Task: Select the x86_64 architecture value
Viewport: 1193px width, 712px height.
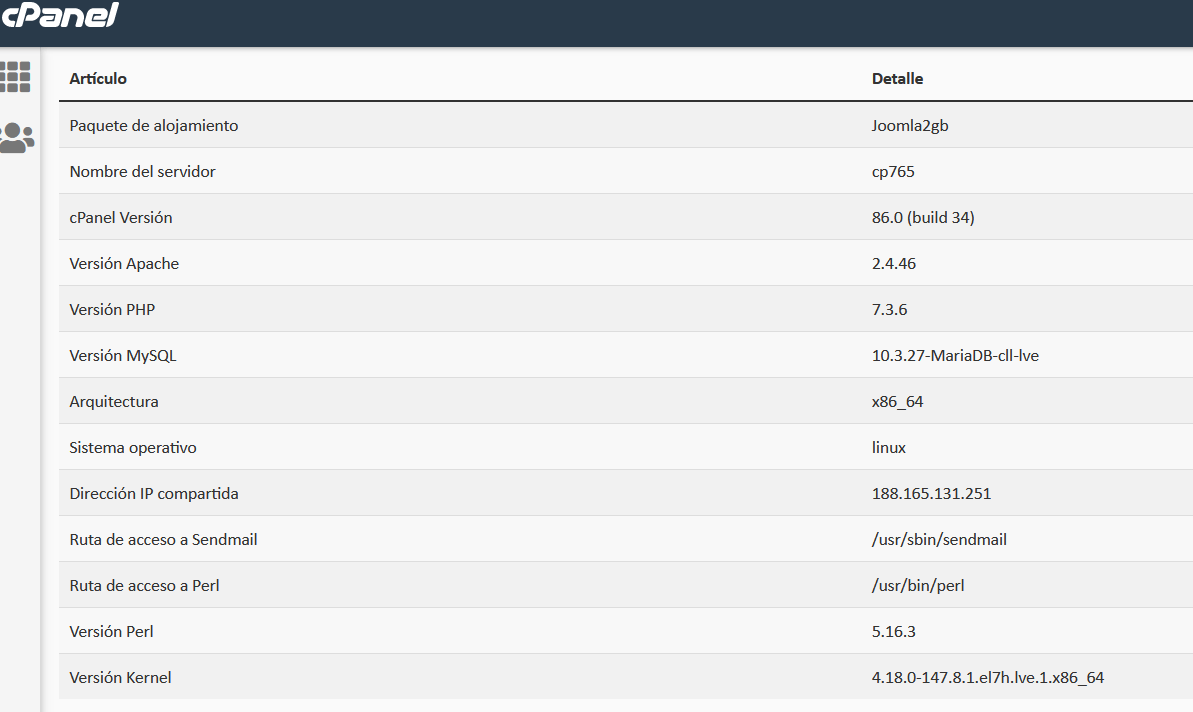Action: coord(897,402)
